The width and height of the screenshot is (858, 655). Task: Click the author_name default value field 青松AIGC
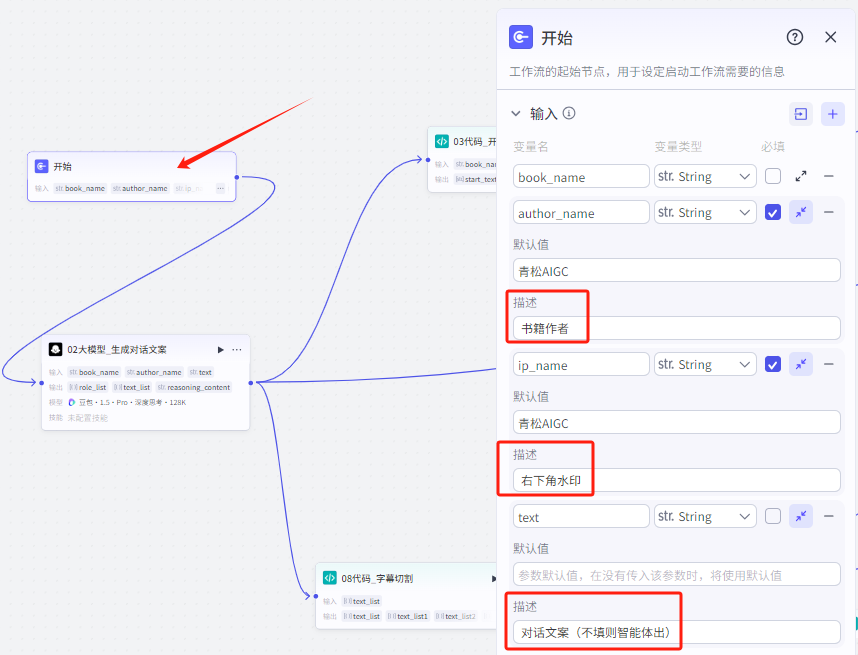pos(675,270)
